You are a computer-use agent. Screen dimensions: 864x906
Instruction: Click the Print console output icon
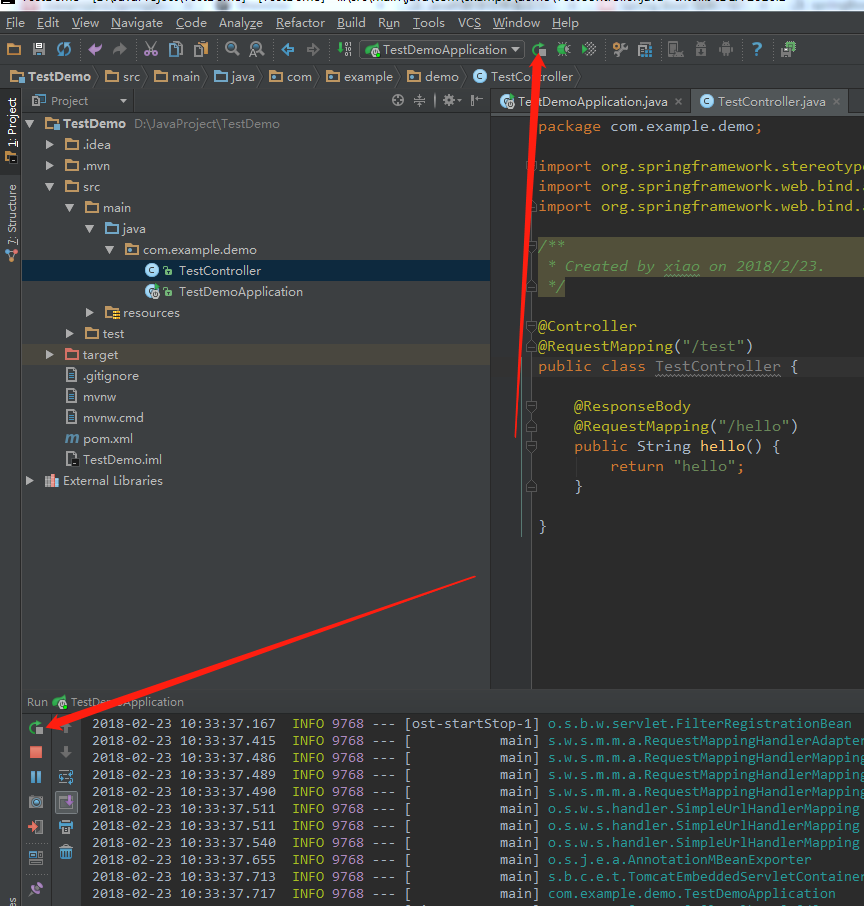tap(66, 827)
